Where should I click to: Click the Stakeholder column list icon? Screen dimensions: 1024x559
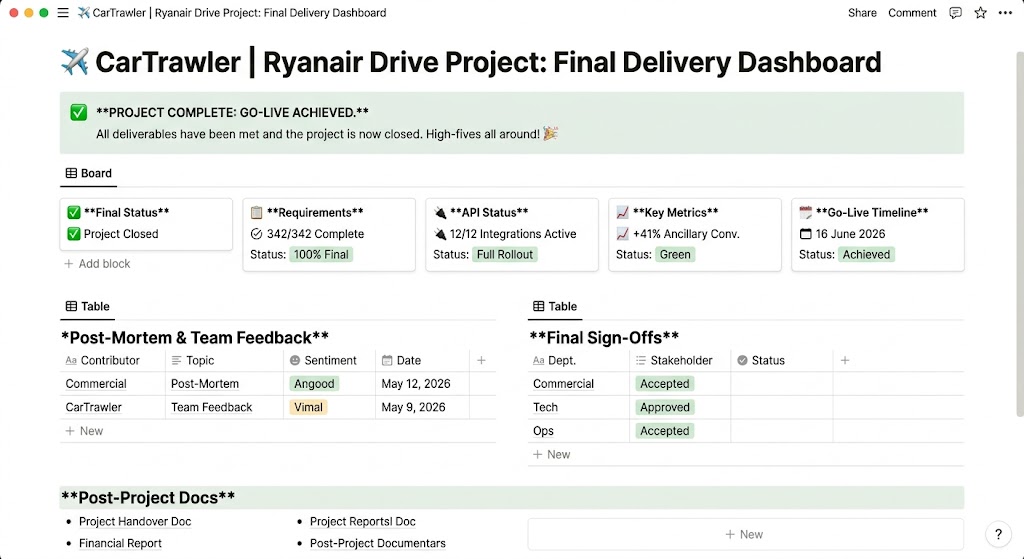coord(641,360)
